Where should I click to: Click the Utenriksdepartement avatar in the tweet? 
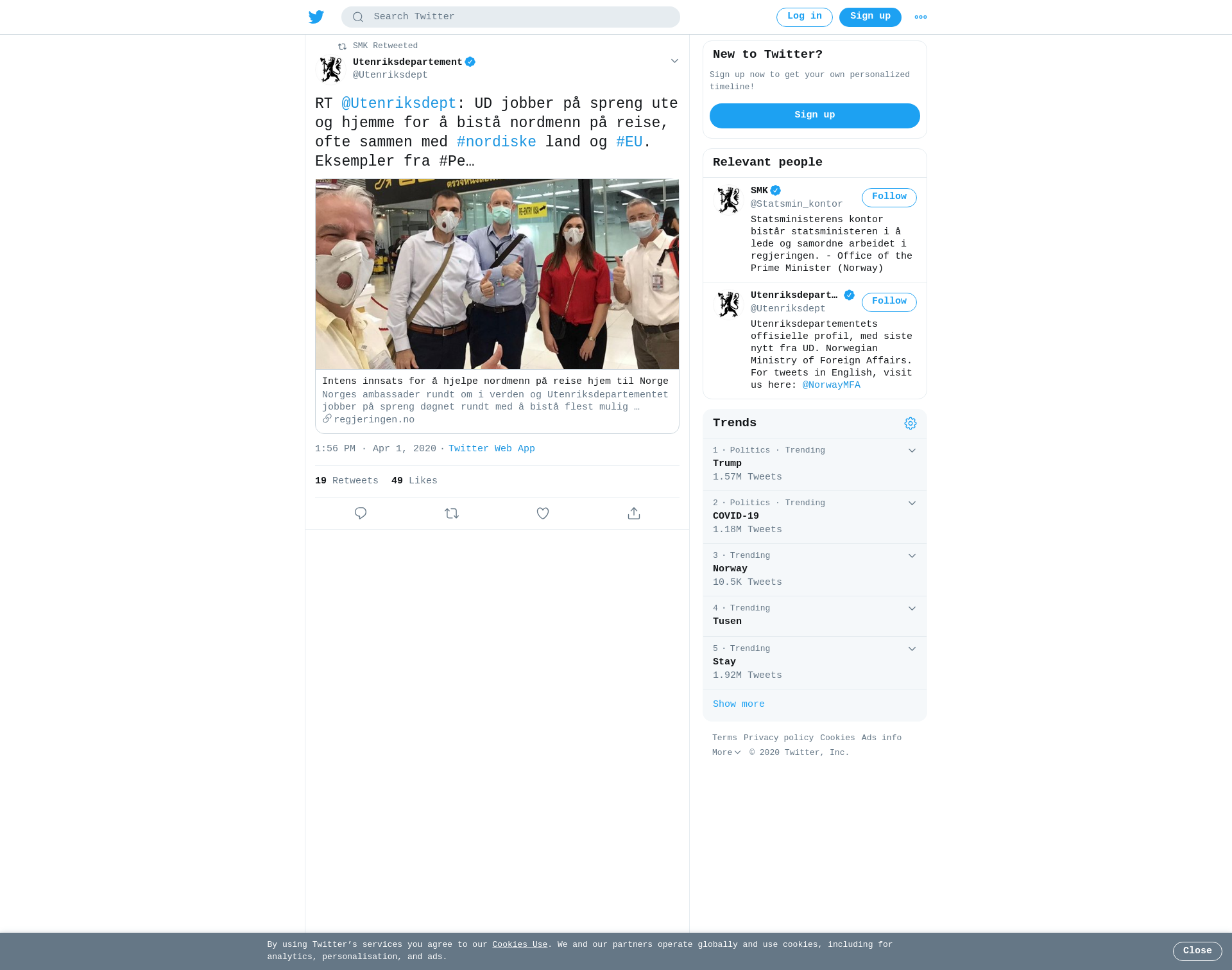point(331,69)
